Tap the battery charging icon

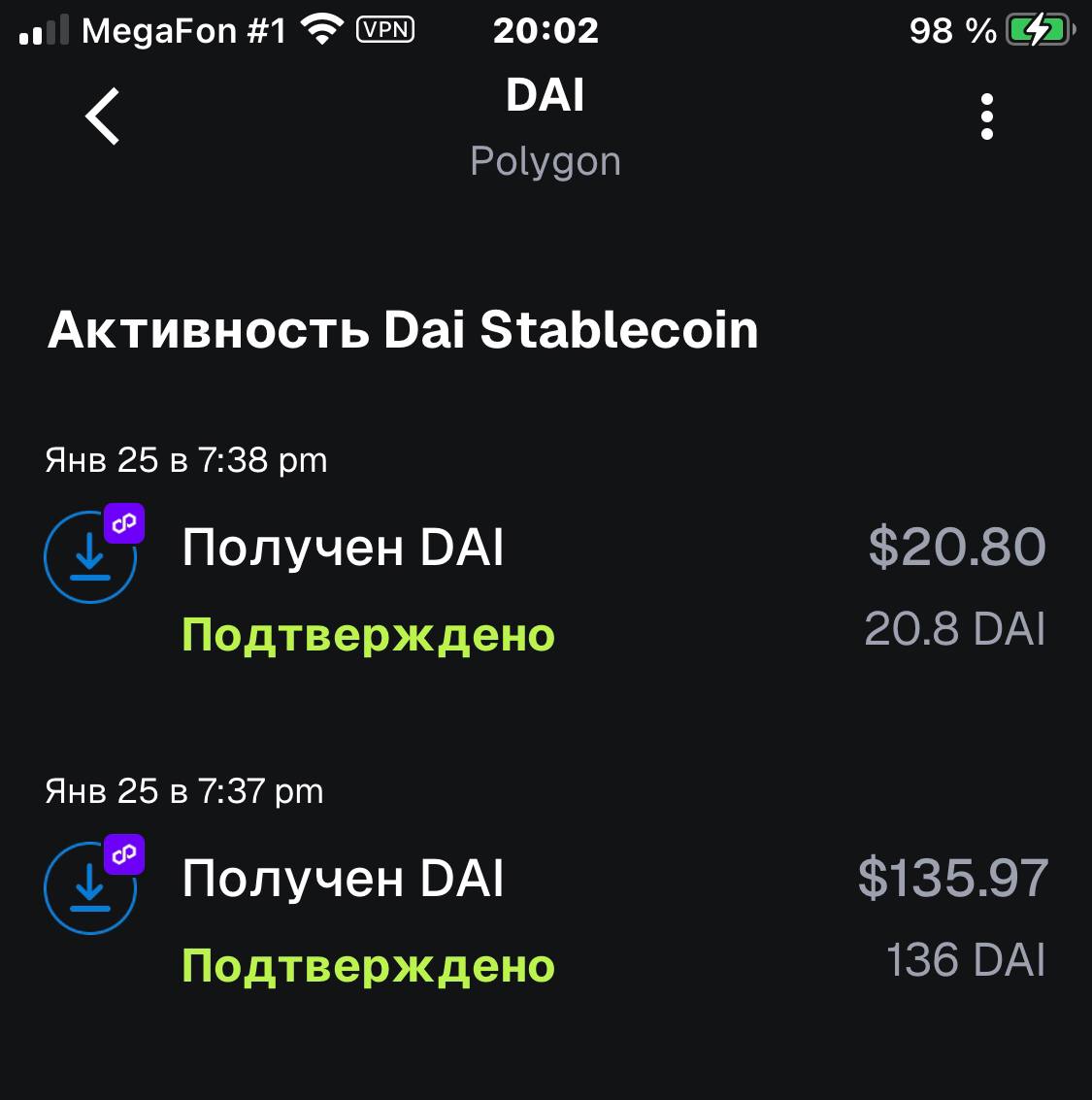click(1038, 31)
